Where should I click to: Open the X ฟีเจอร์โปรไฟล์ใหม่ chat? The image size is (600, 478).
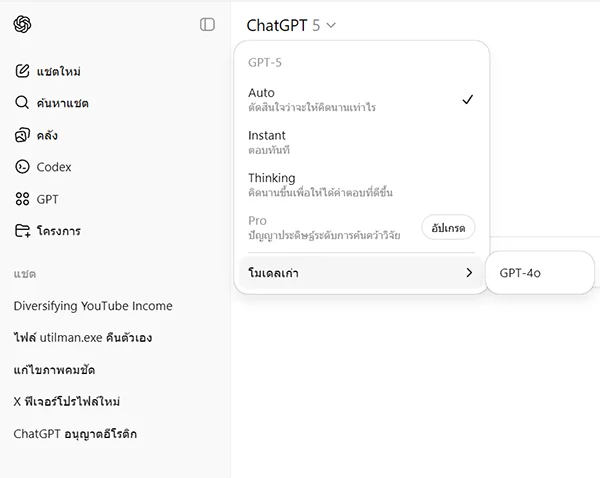point(67,402)
